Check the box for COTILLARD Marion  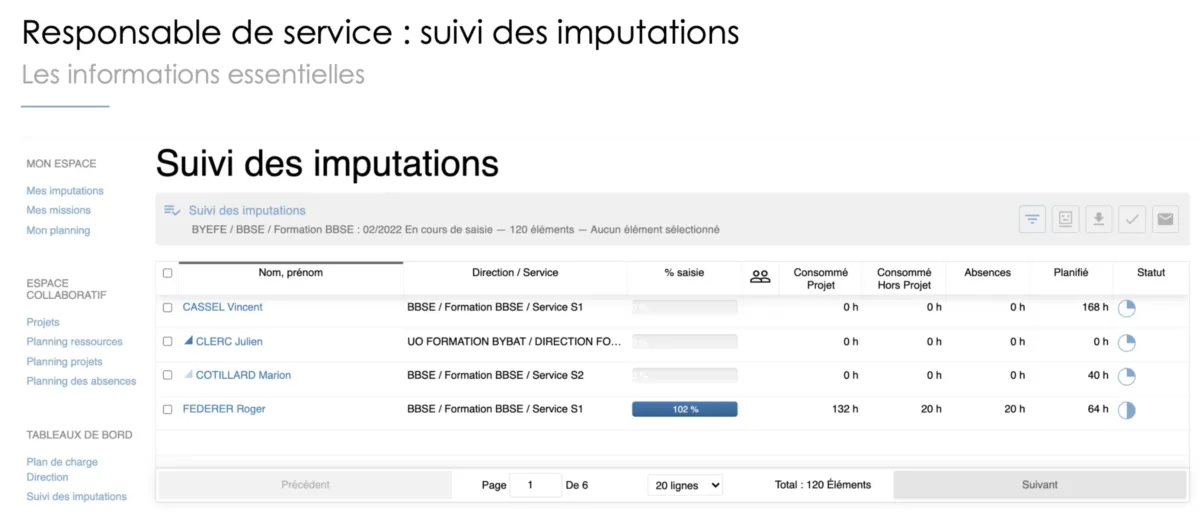(168, 375)
